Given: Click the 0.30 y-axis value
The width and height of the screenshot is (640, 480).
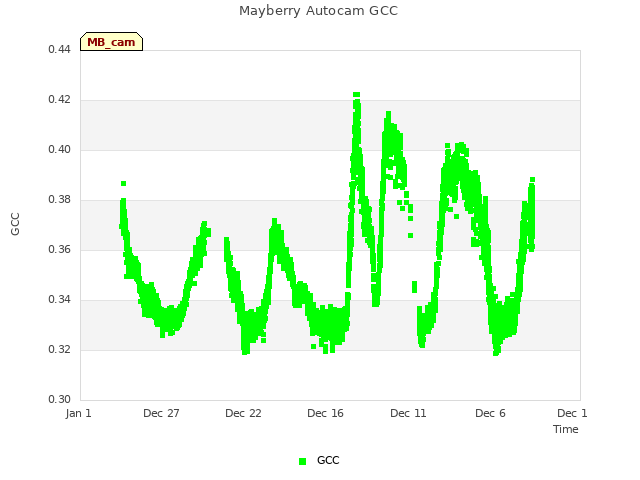Looking at the screenshot, I should point(60,399).
